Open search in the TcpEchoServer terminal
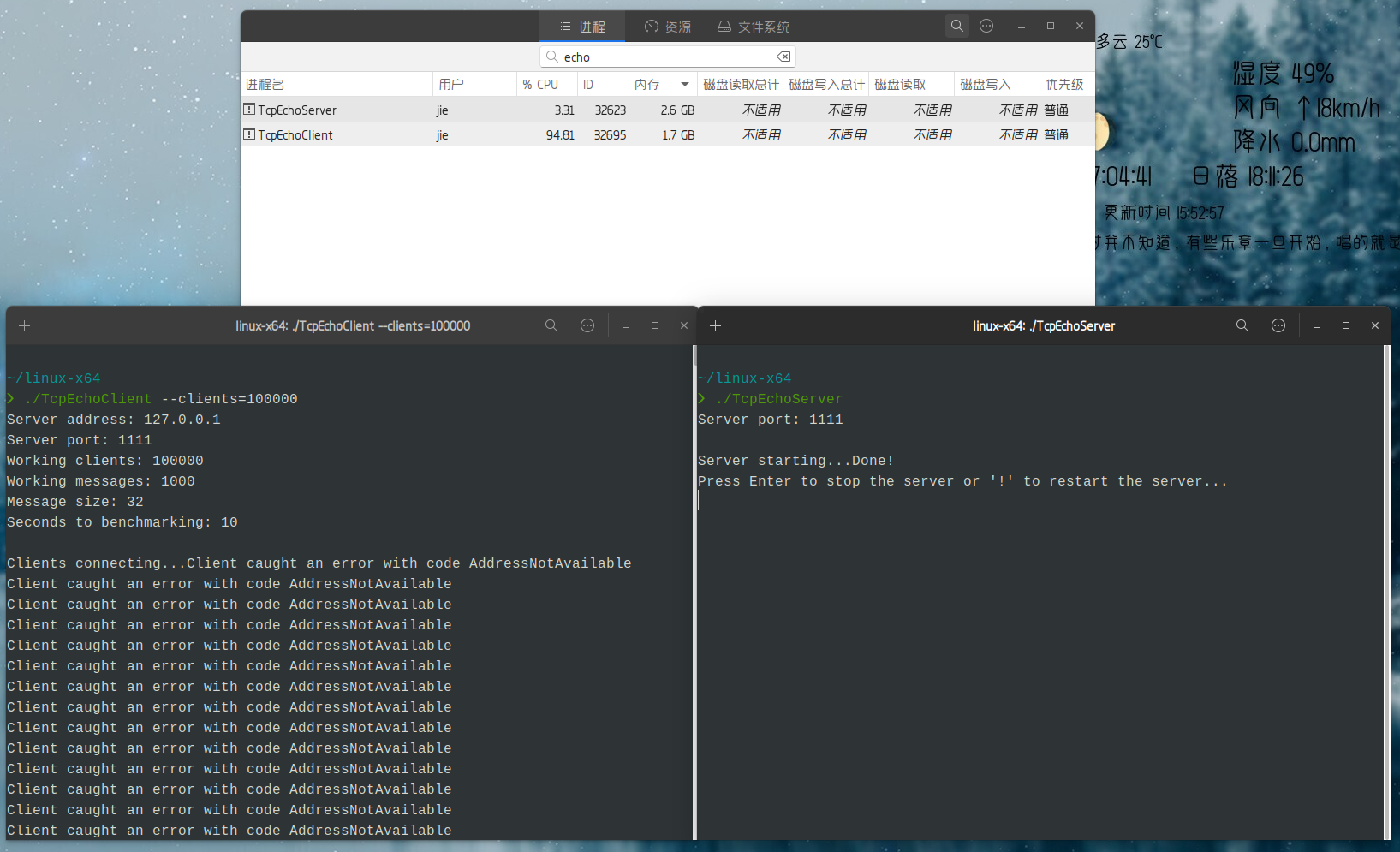This screenshot has height=852, width=1400. click(1242, 325)
